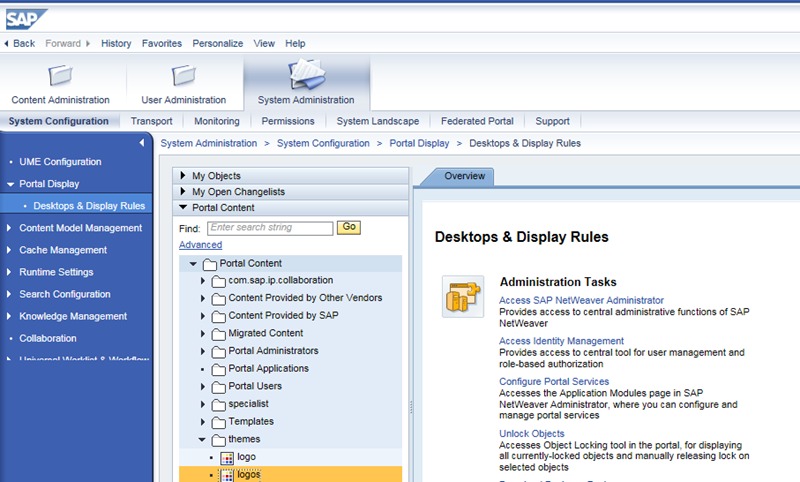This screenshot has width=800, height=482.
Task: Expand the com.sap.ip.collaboration tree node
Action: [203, 281]
